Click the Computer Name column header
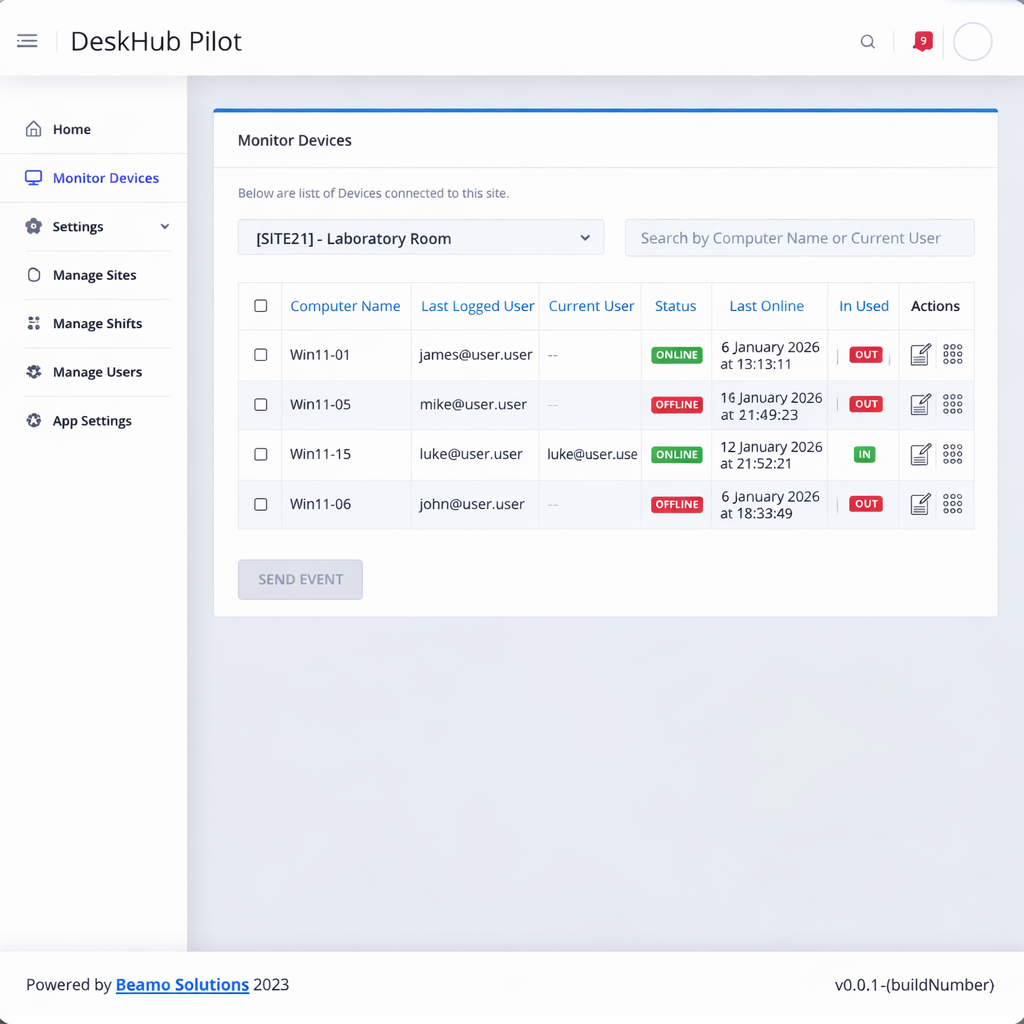The image size is (1024, 1024). [345, 306]
